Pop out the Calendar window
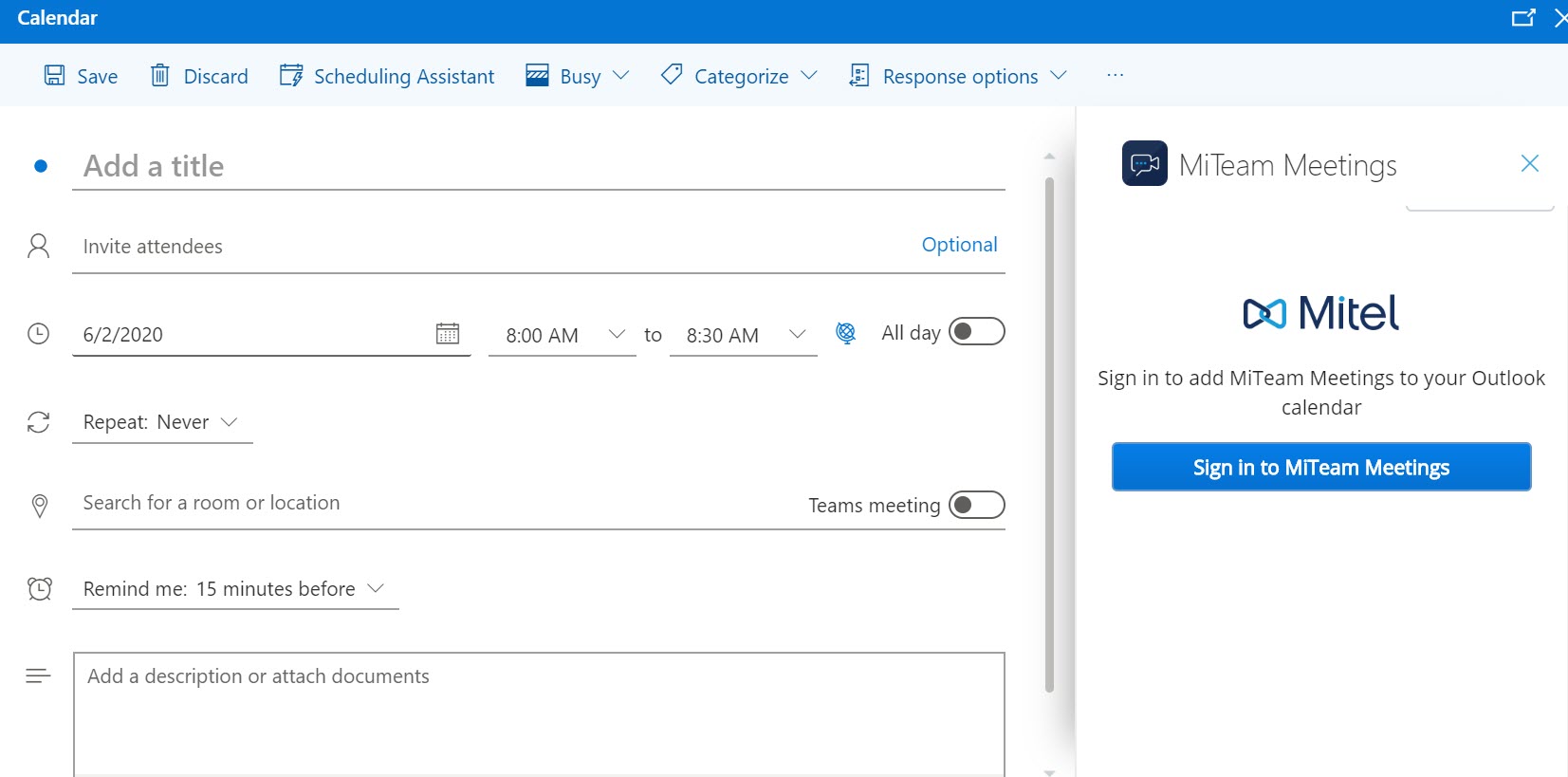 (x=1522, y=18)
